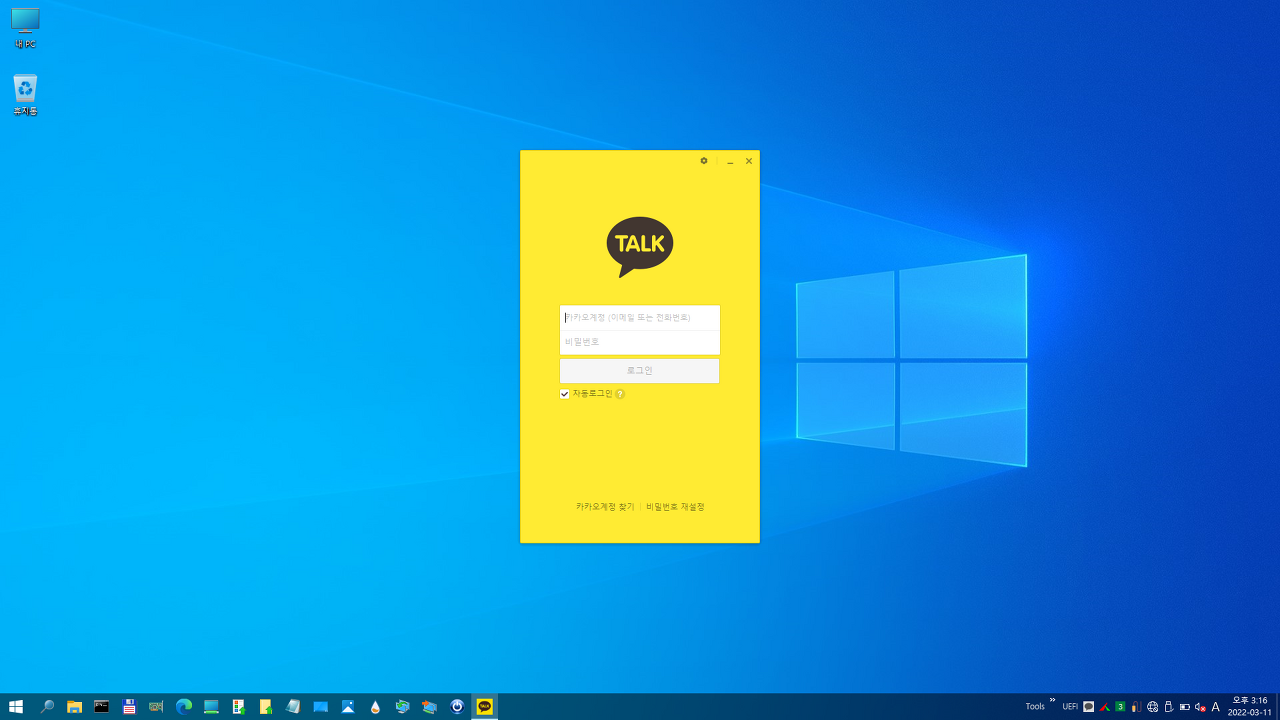This screenshot has width=1280, height=720.
Task: Open the monitor sync arrows taskbar icon
Action: point(402,706)
